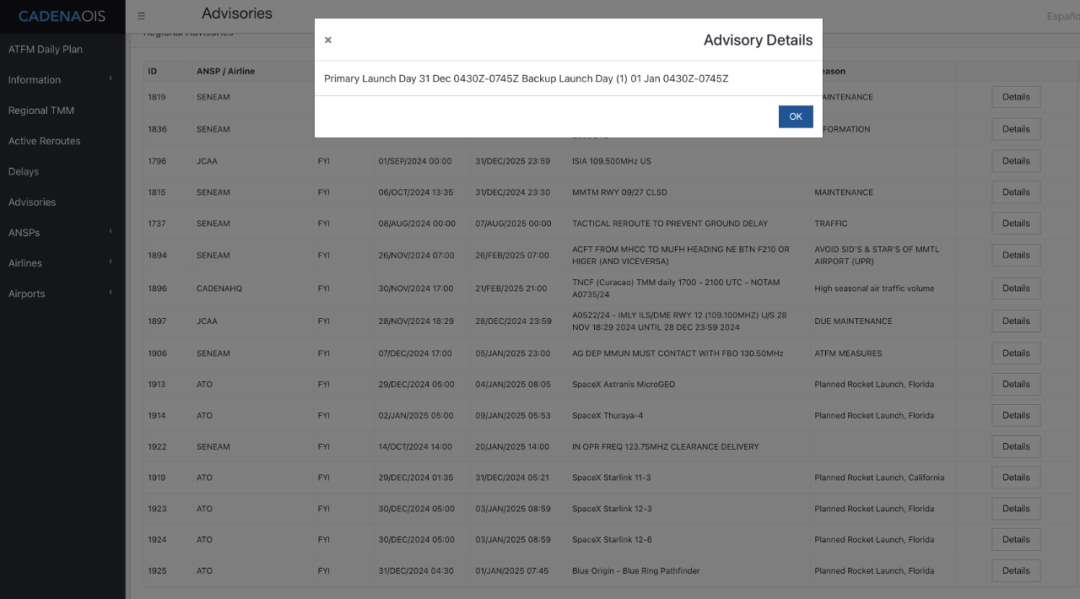Click 'Planned Rocket Launch, California' reason

point(879,477)
